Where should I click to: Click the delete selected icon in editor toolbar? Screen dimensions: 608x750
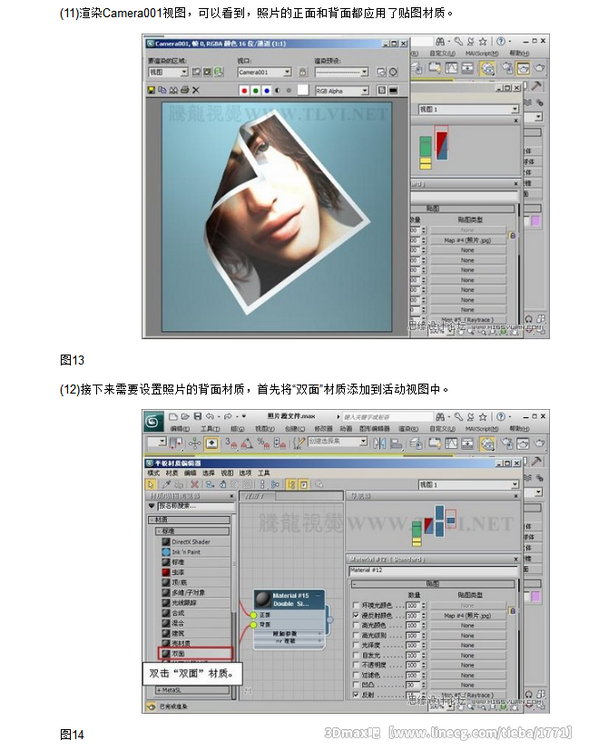click(193, 484)
